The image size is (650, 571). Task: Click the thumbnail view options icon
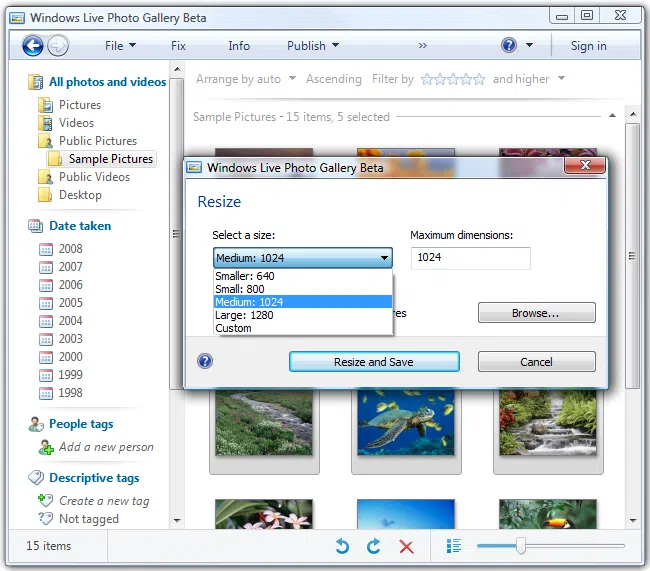tap(454, 546)
